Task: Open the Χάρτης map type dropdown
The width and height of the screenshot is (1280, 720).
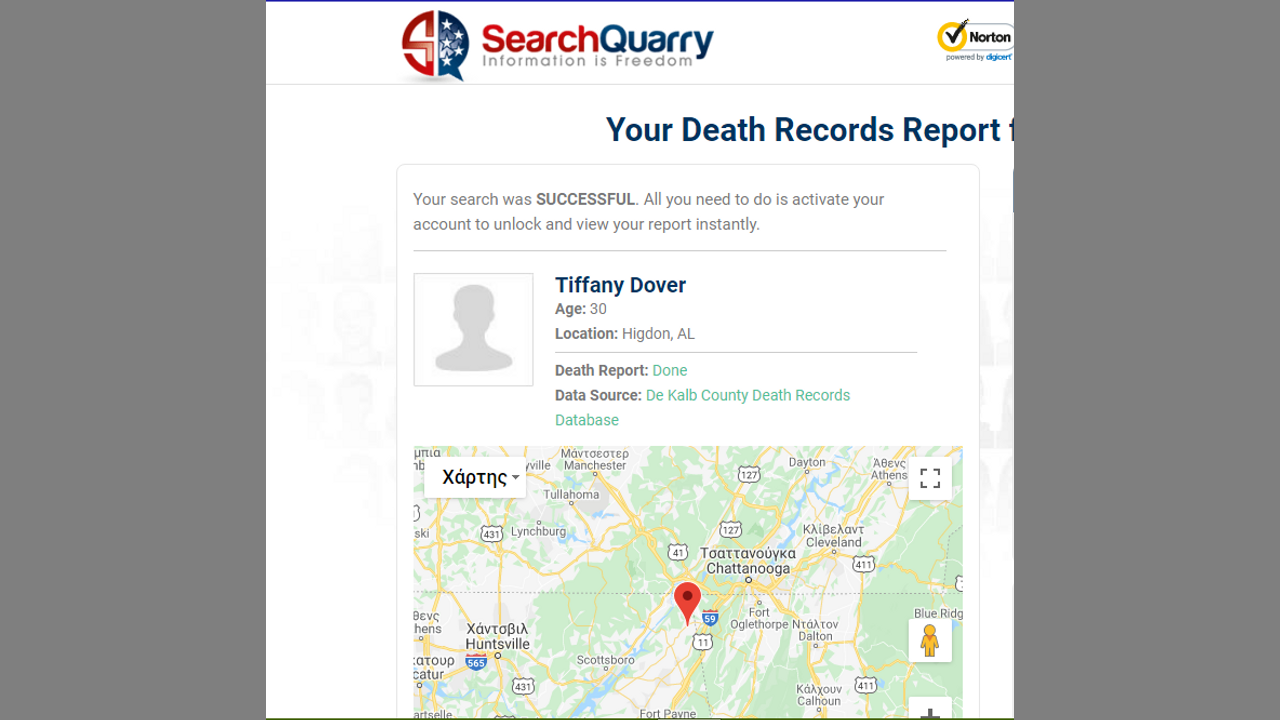Action: point(475,478)
